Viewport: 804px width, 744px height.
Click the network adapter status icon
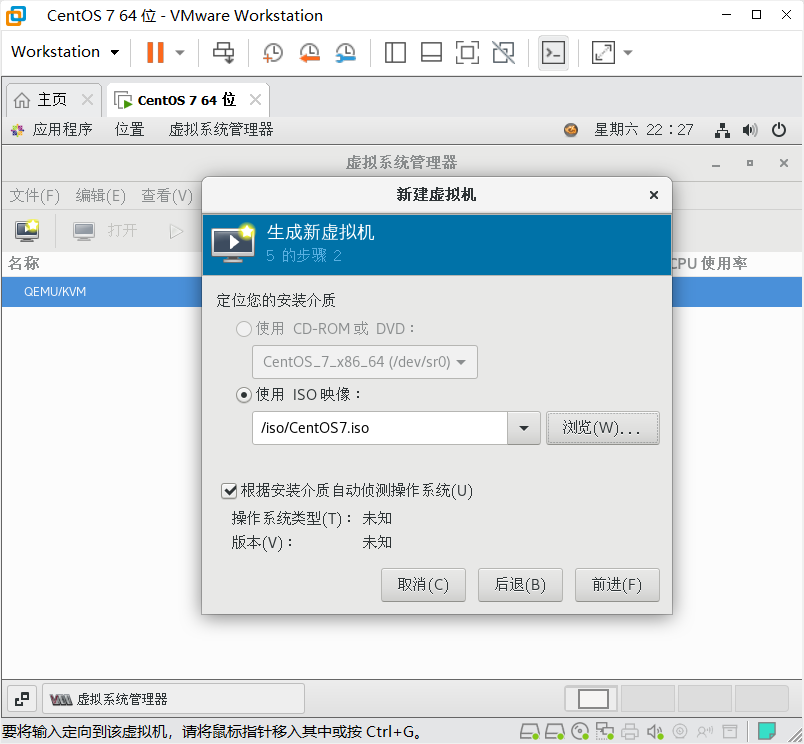point(605,732)
